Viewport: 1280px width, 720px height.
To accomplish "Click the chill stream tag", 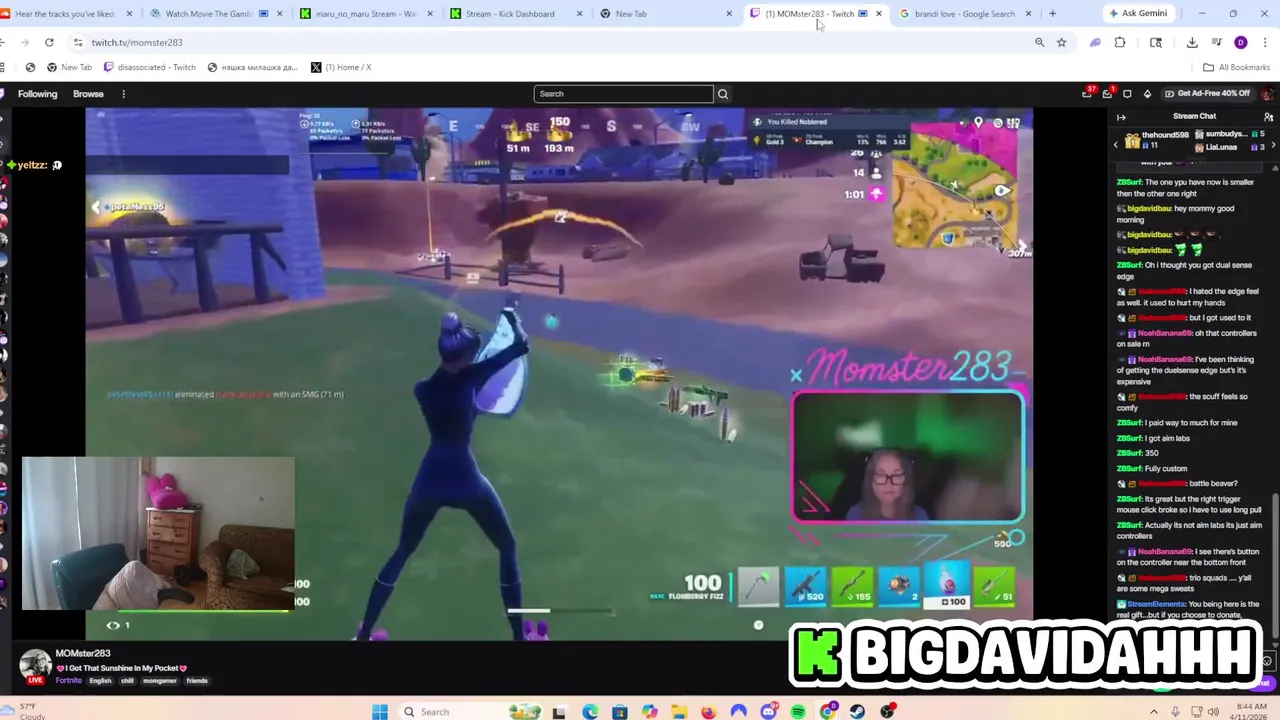I will (x=127, y=681).
